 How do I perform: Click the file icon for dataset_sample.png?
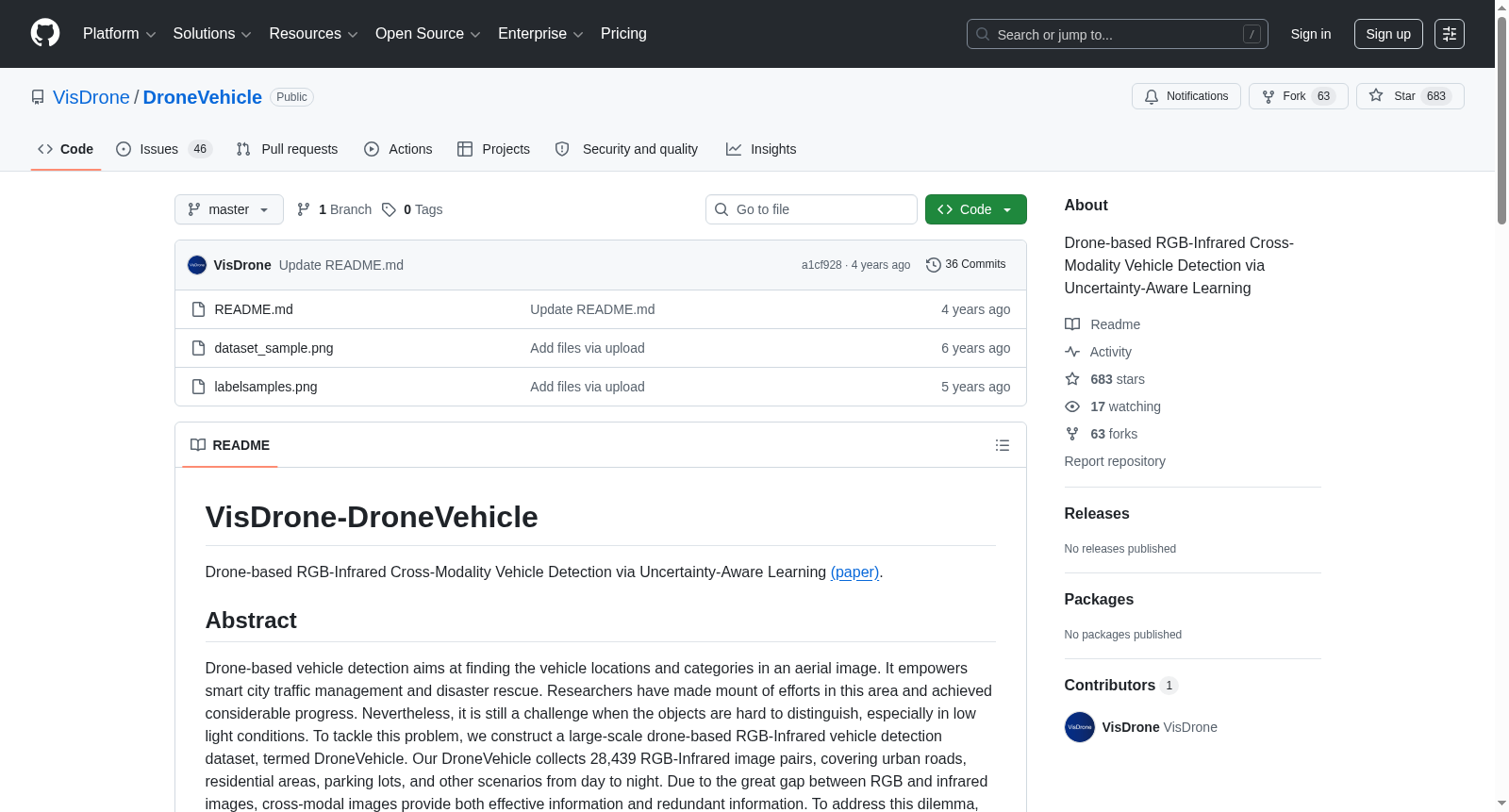pyautogui.click(x=198, y=348)
